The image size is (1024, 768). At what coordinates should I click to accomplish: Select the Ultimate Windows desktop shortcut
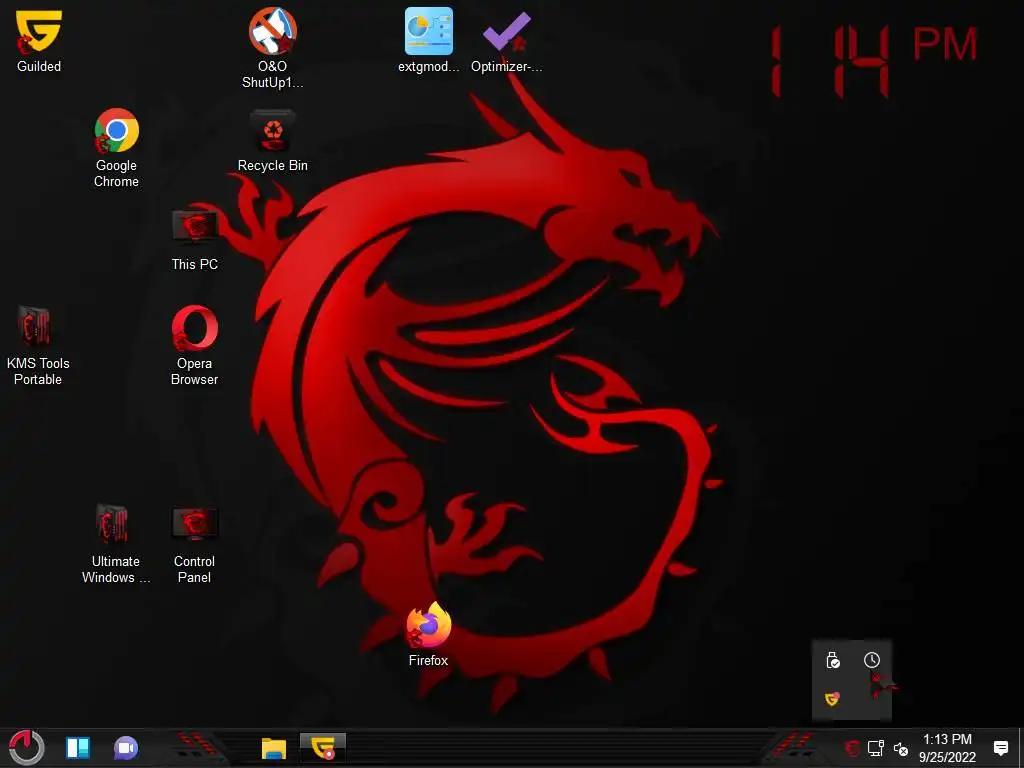116,543
